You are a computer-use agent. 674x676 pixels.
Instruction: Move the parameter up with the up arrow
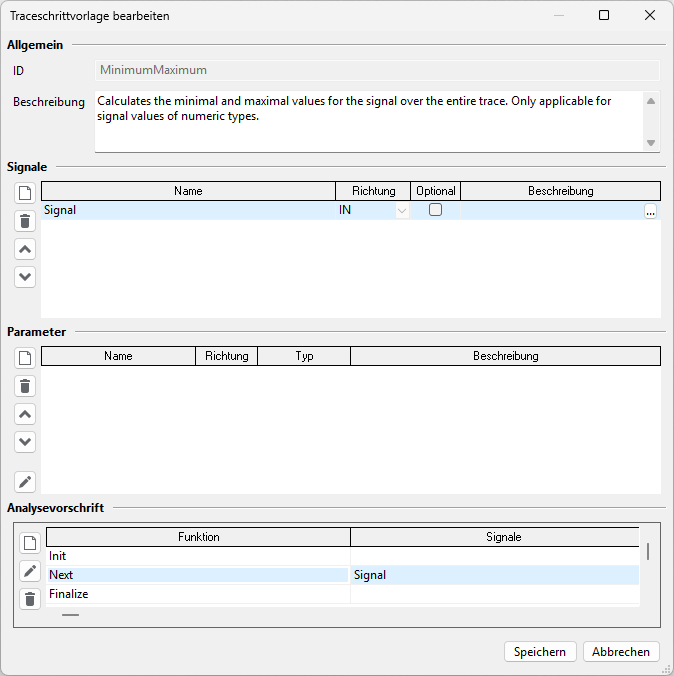[25, 414]
